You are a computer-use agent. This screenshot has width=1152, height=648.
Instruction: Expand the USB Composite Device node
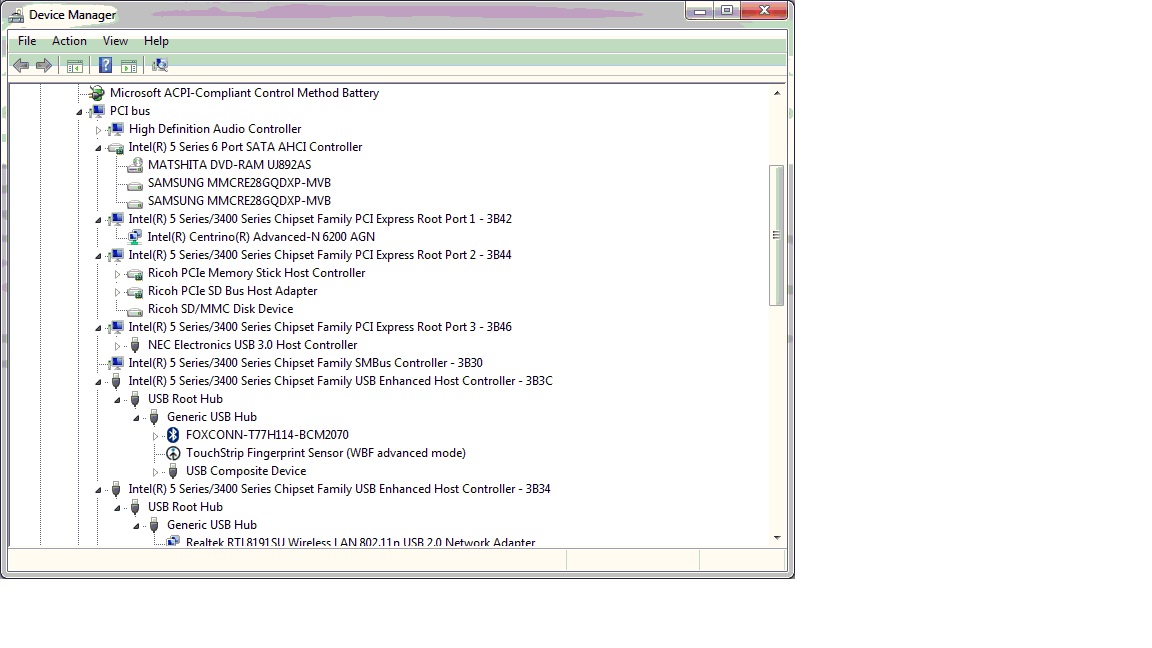[x=155, y=472]
